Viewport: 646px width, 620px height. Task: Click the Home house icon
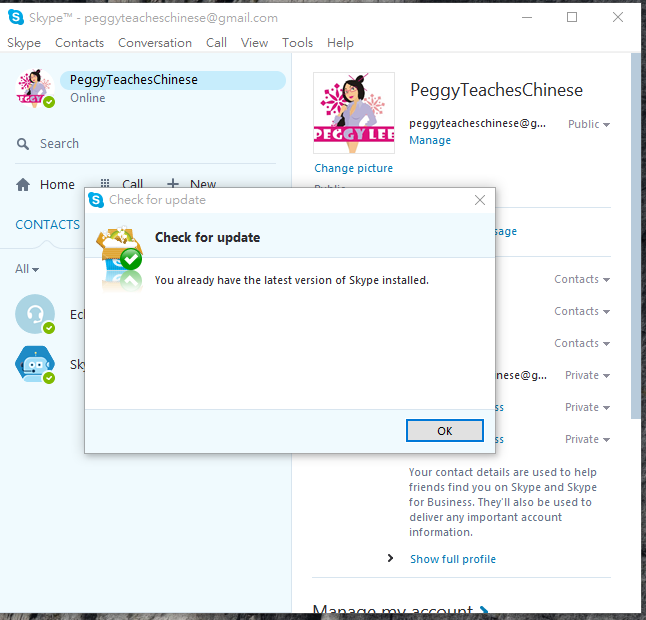pos(23,185)
